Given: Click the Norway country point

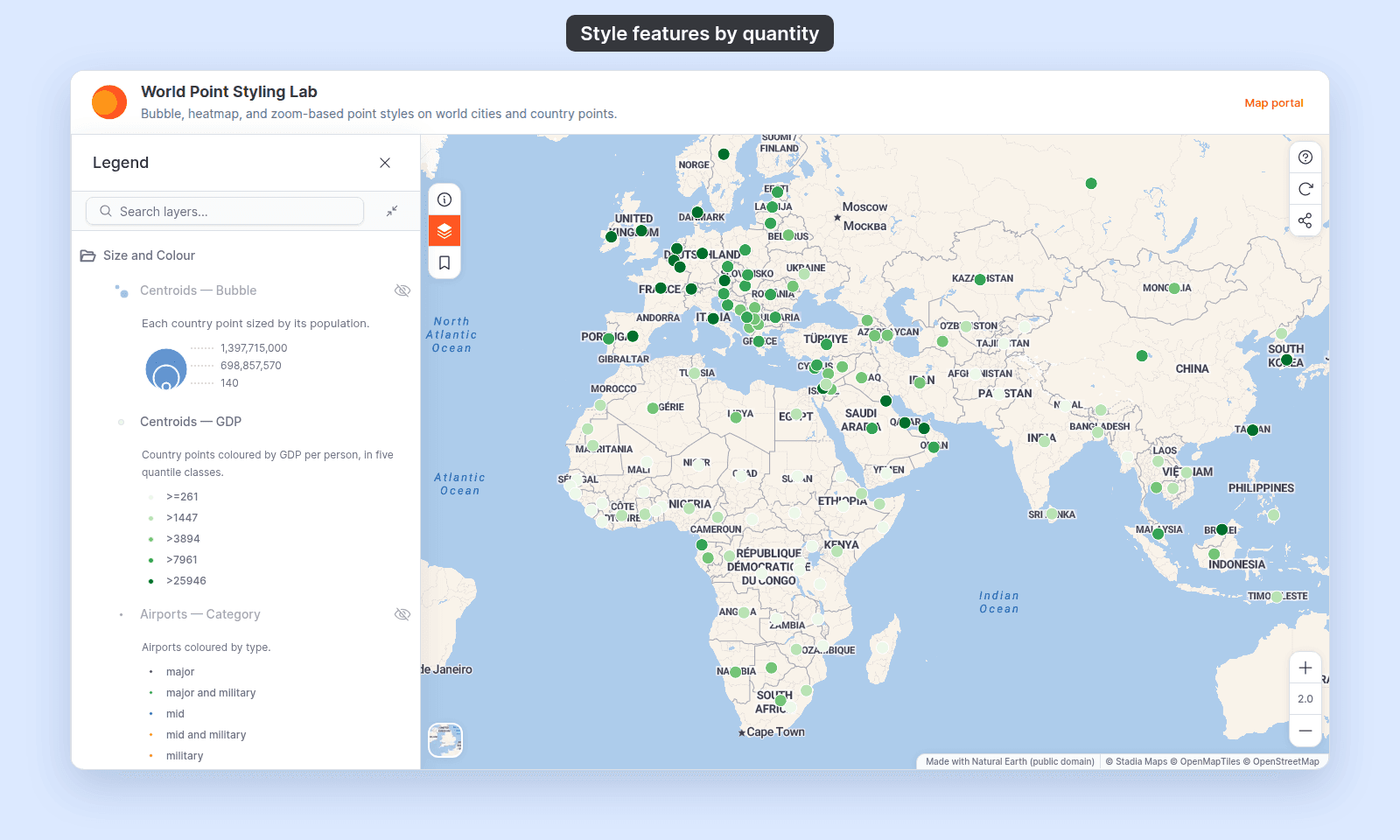Looking at the screenshot, I should [x=724, y=154].
